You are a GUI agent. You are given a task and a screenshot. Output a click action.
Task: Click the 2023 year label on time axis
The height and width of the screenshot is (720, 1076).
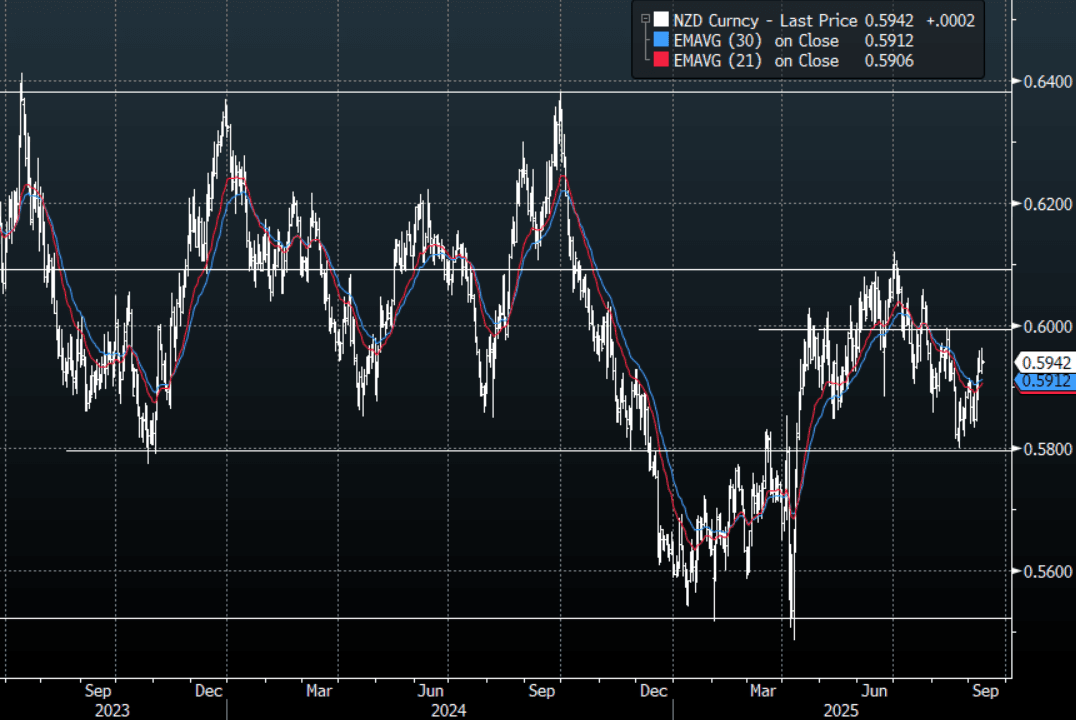pos(113,709)
